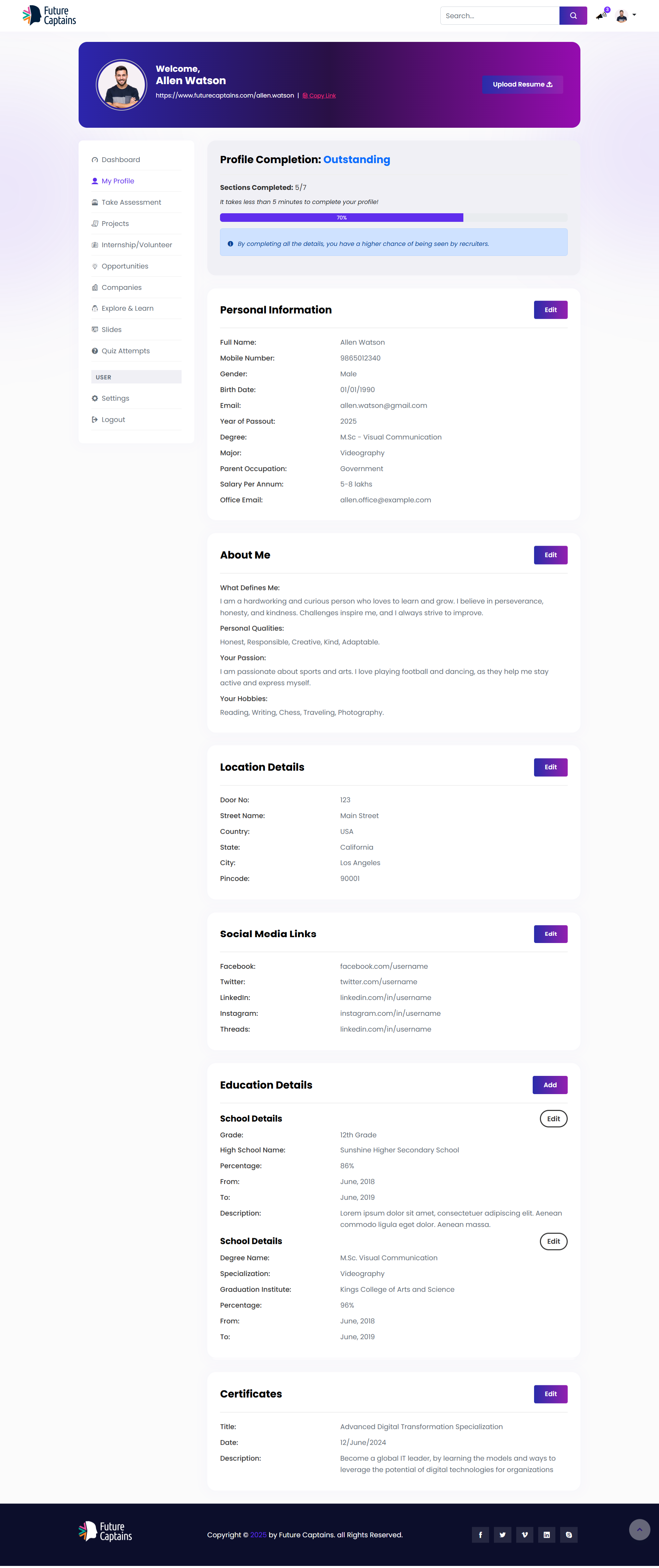
Task: Open Dashboard in the sidebar
Action: 120,160
